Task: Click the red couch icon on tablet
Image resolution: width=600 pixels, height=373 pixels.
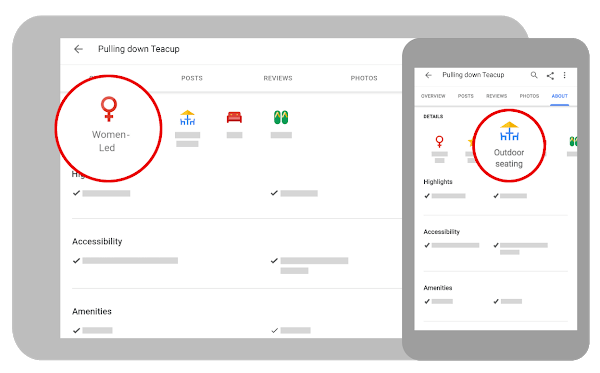Action: (234, 117)
